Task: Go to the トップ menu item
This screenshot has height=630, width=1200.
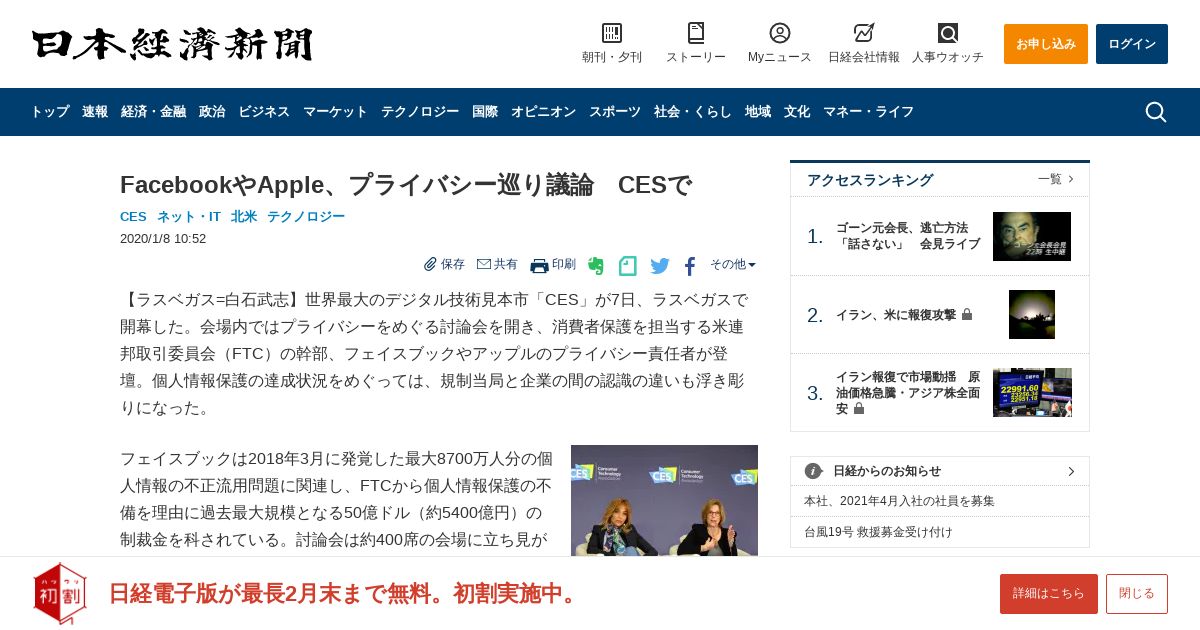Action: [50, 112]
